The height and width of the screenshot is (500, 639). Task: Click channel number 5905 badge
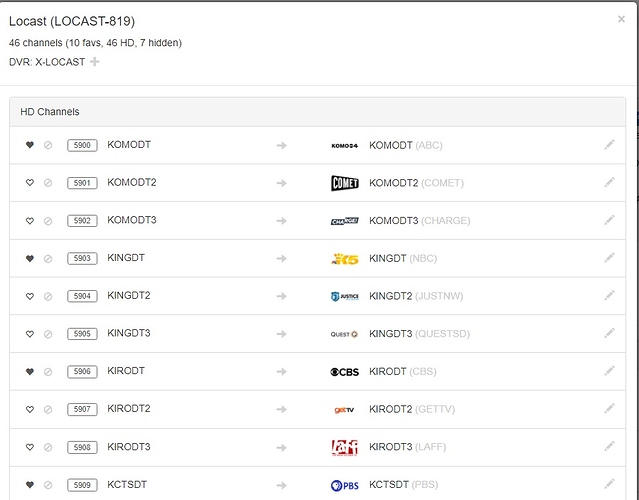pos(83,334)
